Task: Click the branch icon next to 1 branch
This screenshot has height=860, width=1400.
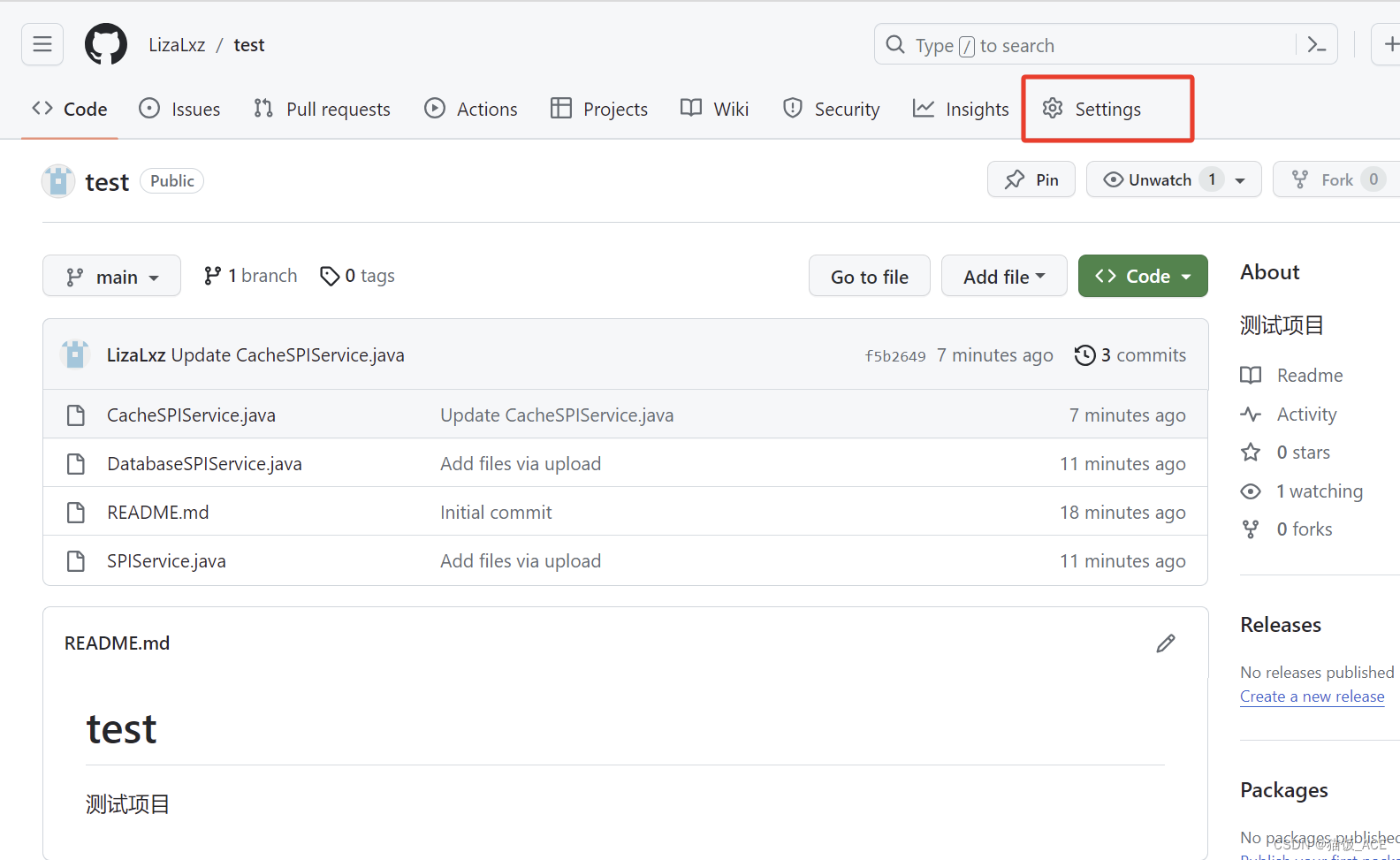Action: (x=212, y=276)
